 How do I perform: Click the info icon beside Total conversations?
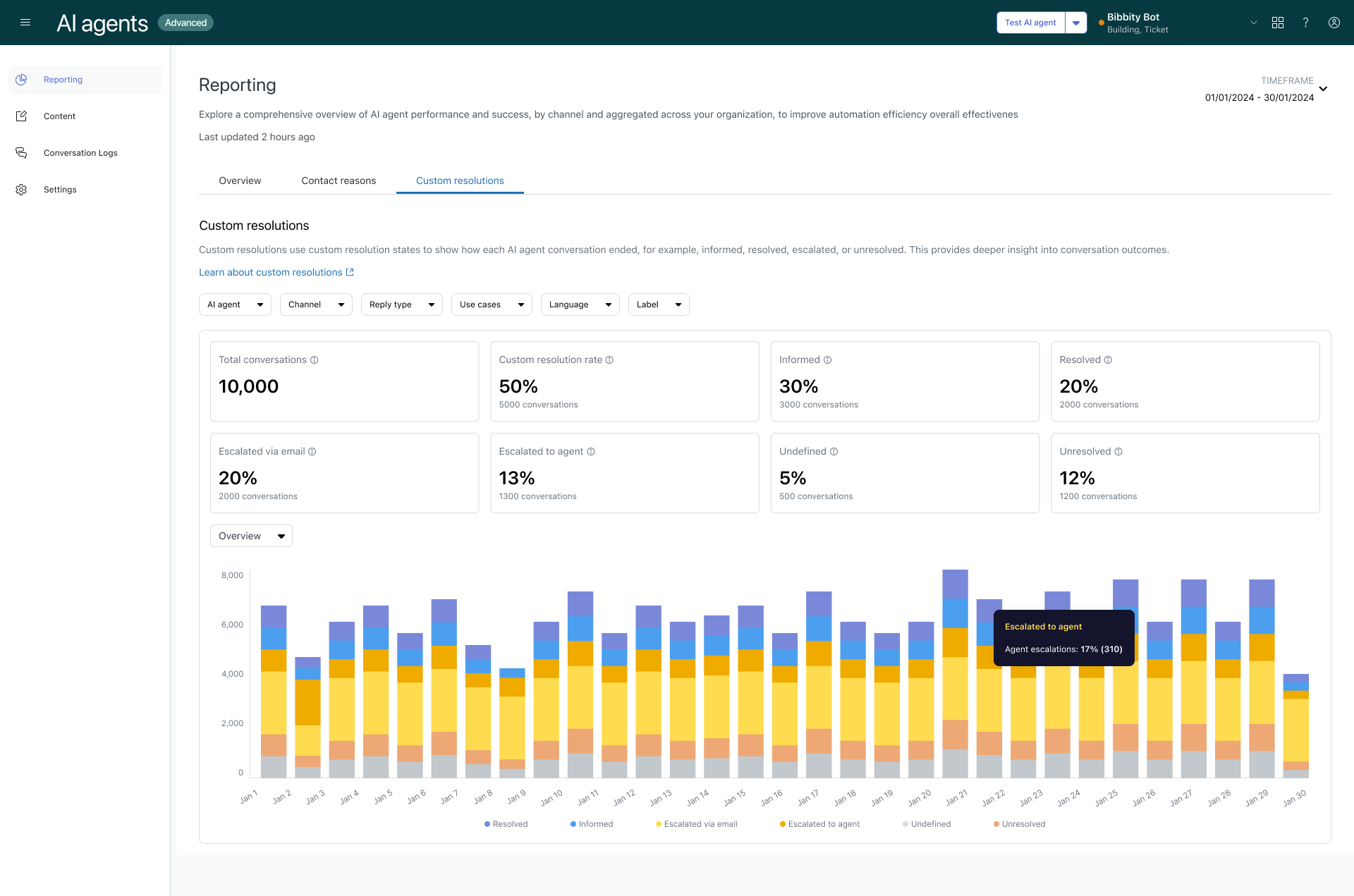[x=315, y=360]
